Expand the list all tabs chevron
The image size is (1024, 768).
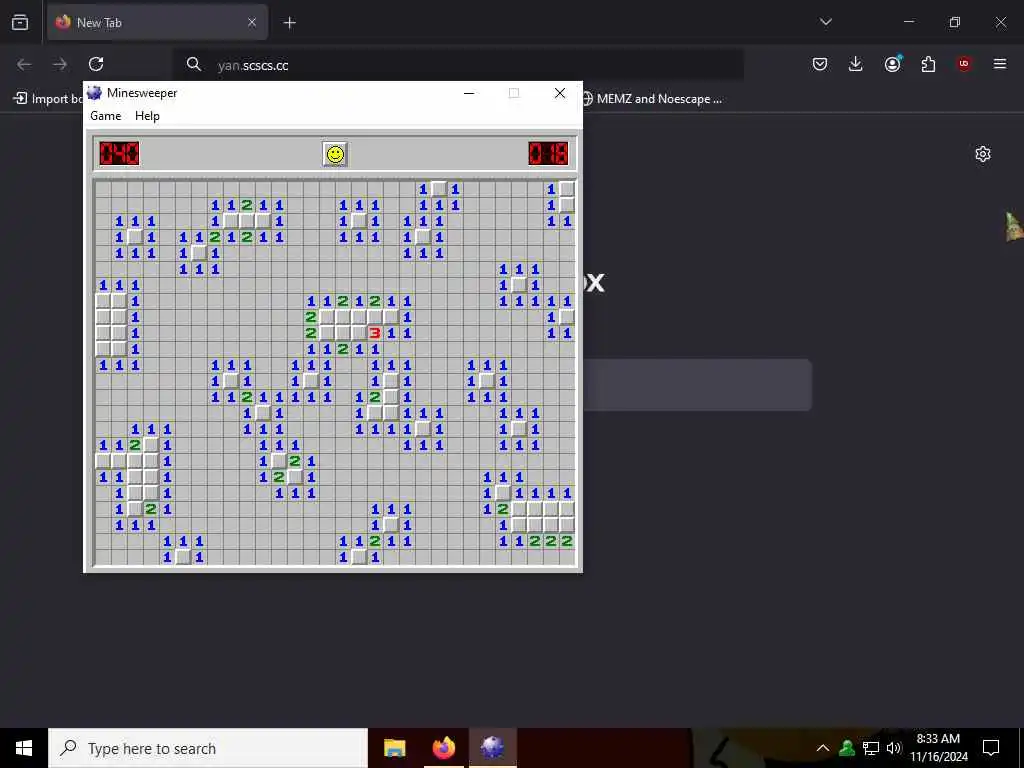pos(825,22)
